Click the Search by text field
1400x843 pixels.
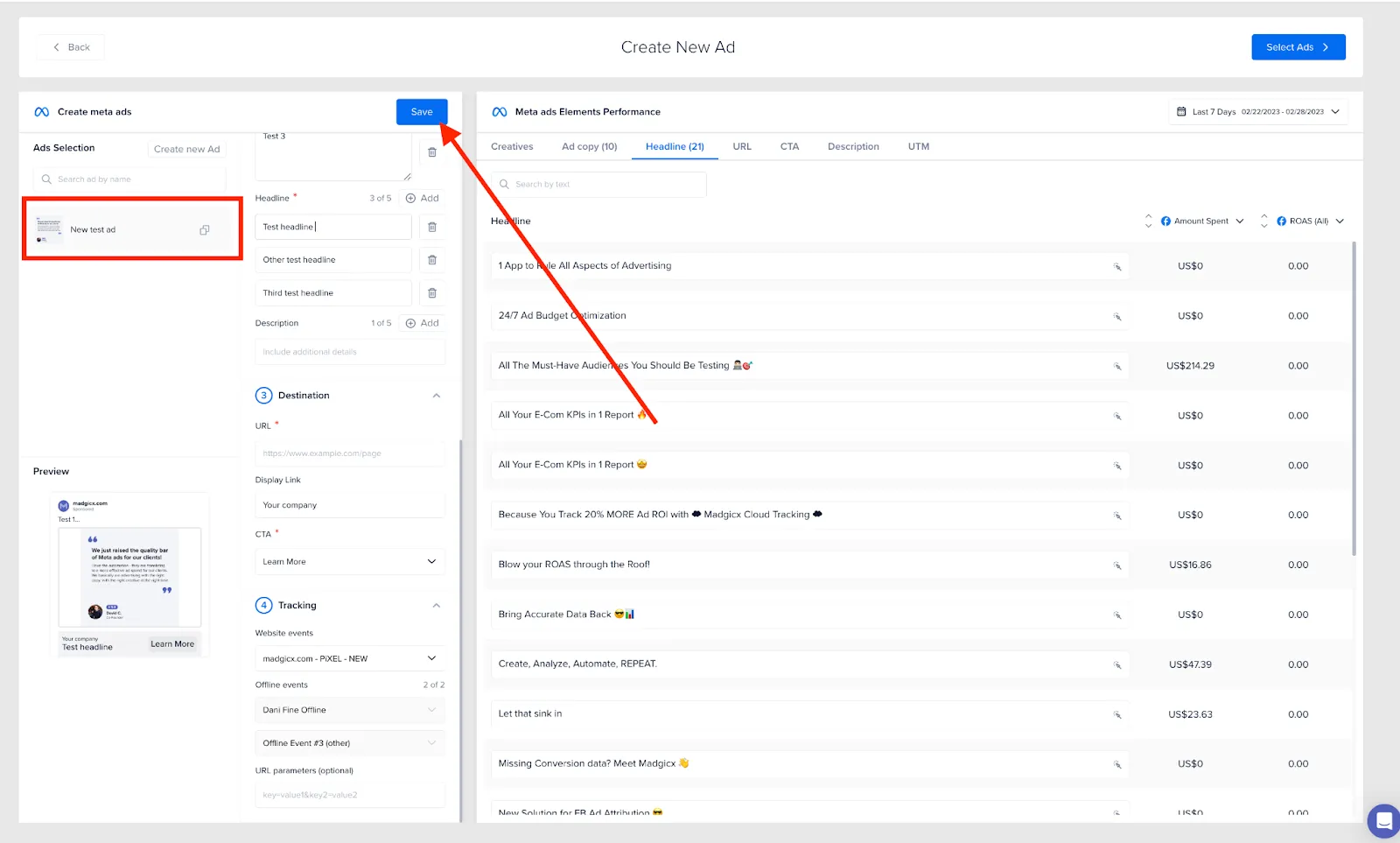coord(598,185)
